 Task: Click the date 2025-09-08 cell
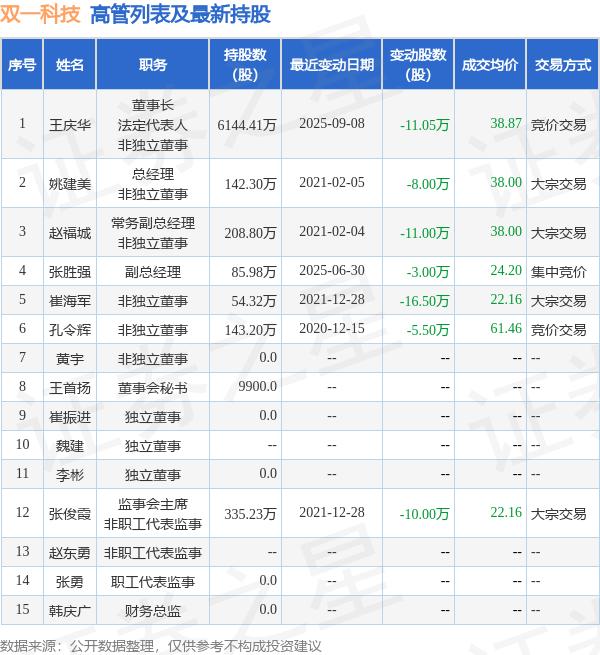tap(332, 123)
